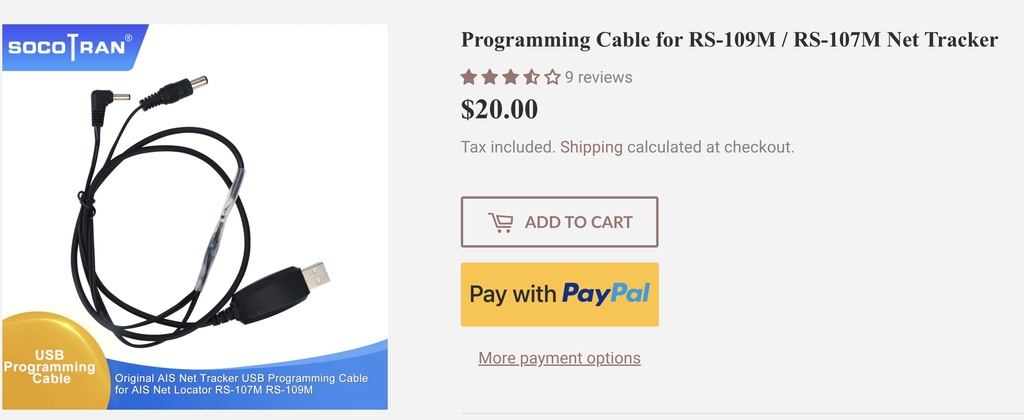The image size is (1024, 420).
Task: Click the Programming Cable product title
Action: (x=729, y=40)
